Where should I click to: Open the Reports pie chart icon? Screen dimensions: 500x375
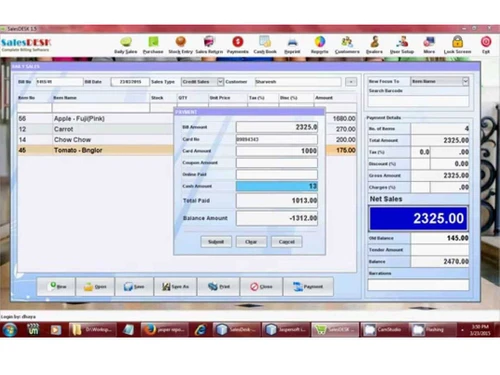click(x=320, y=45)
